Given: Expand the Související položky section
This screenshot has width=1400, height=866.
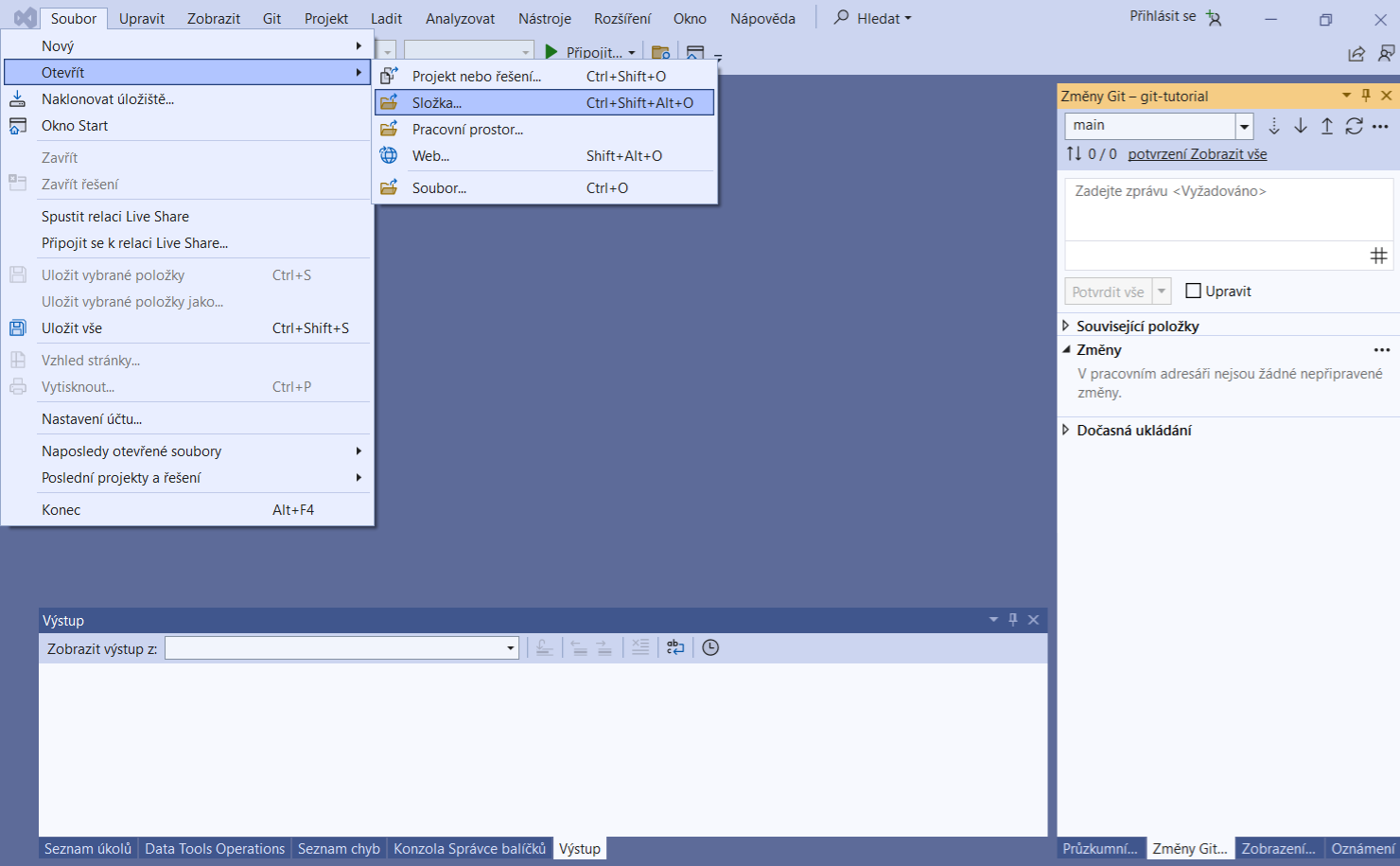Looking at the screenshot, I should click(1066, 326).
